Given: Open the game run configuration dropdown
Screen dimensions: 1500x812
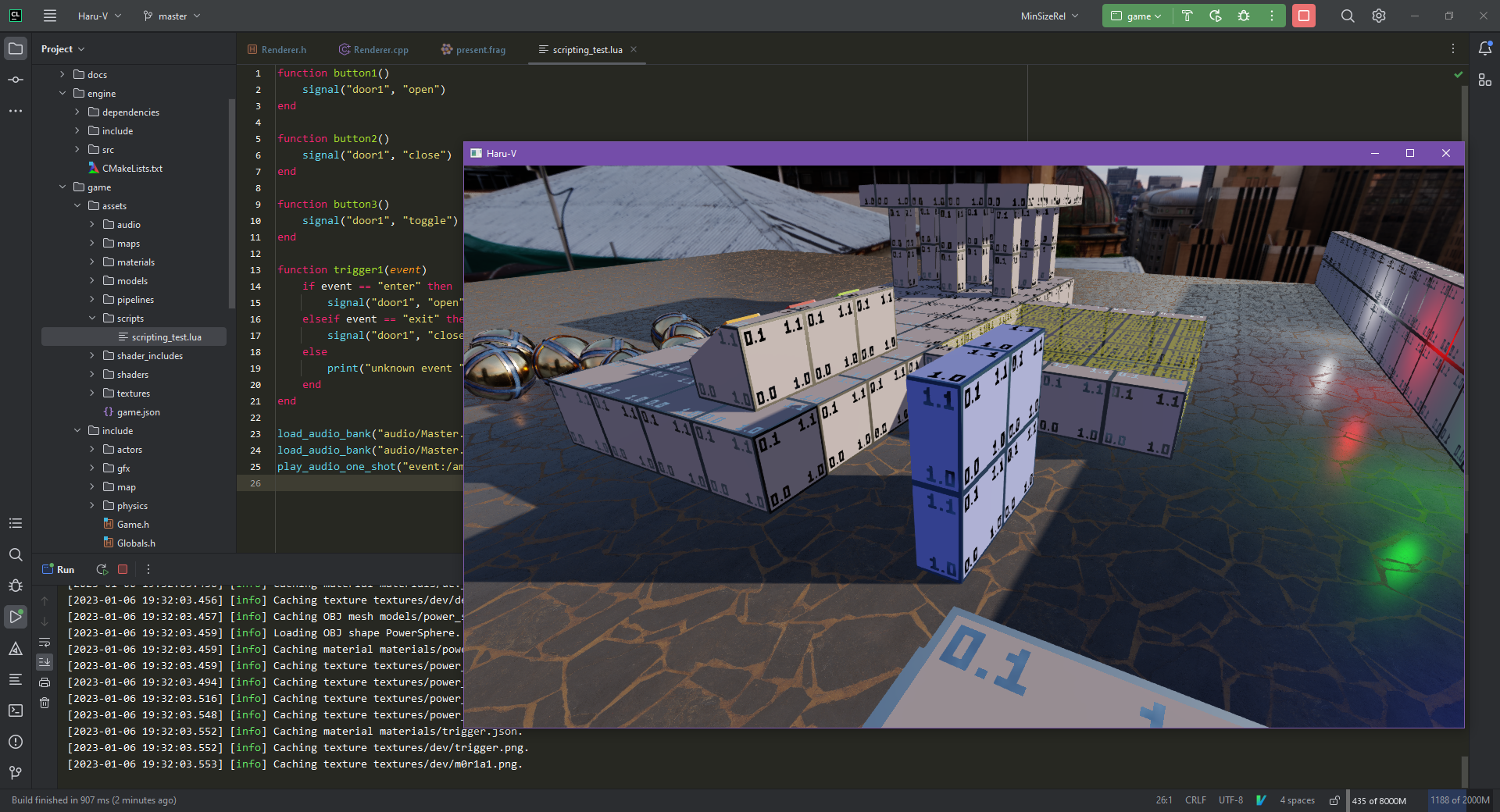Looking at the screenshot, I should (1137, 16).
